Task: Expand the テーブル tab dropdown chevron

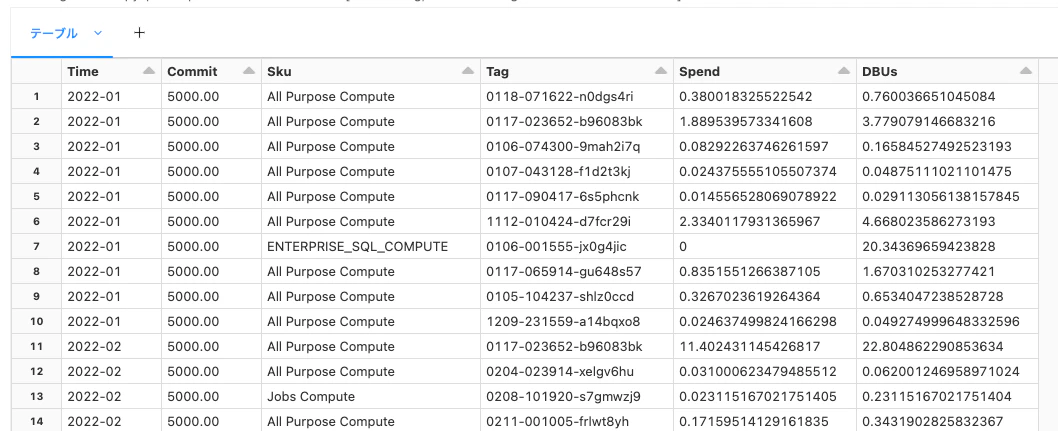Action: click(x=98, y=33)
